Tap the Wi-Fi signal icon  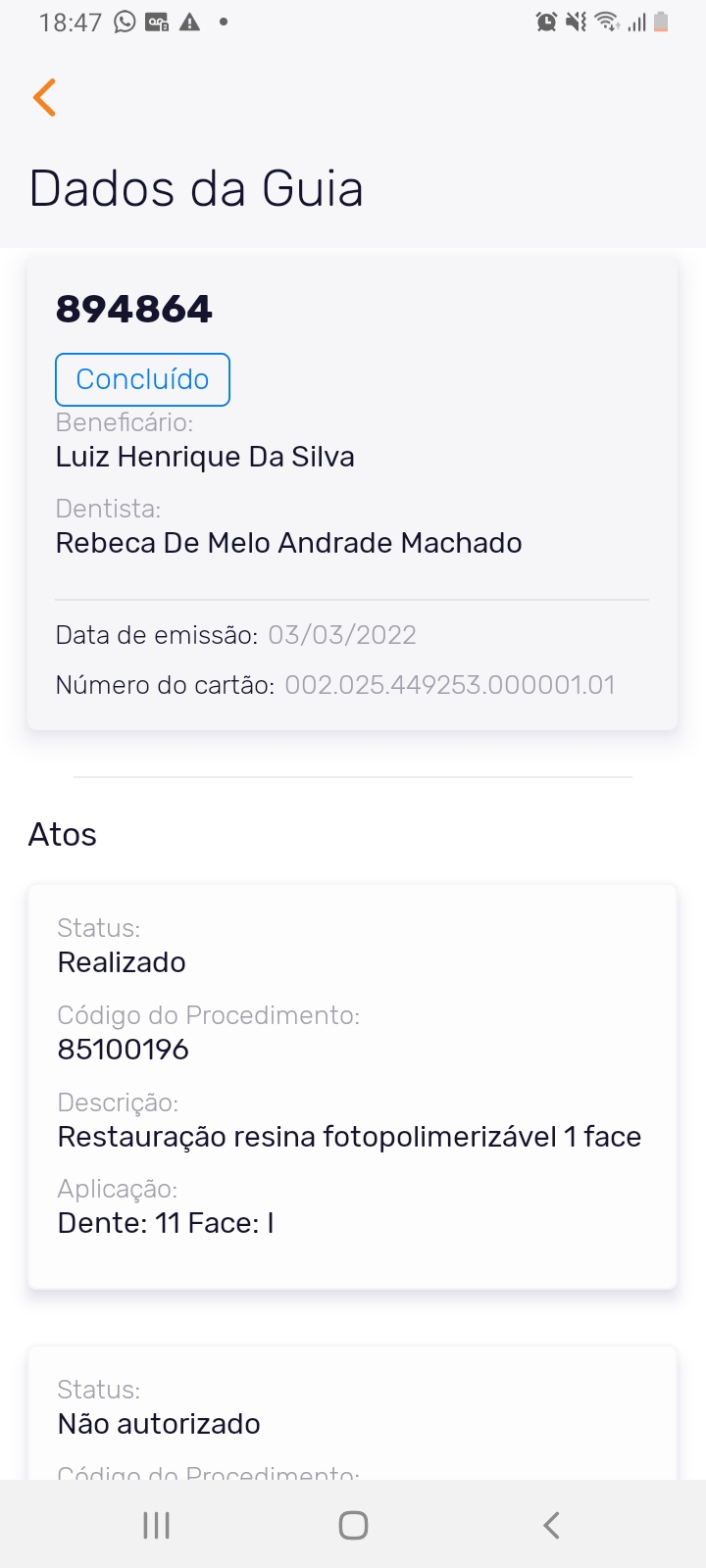click(607, 22)
